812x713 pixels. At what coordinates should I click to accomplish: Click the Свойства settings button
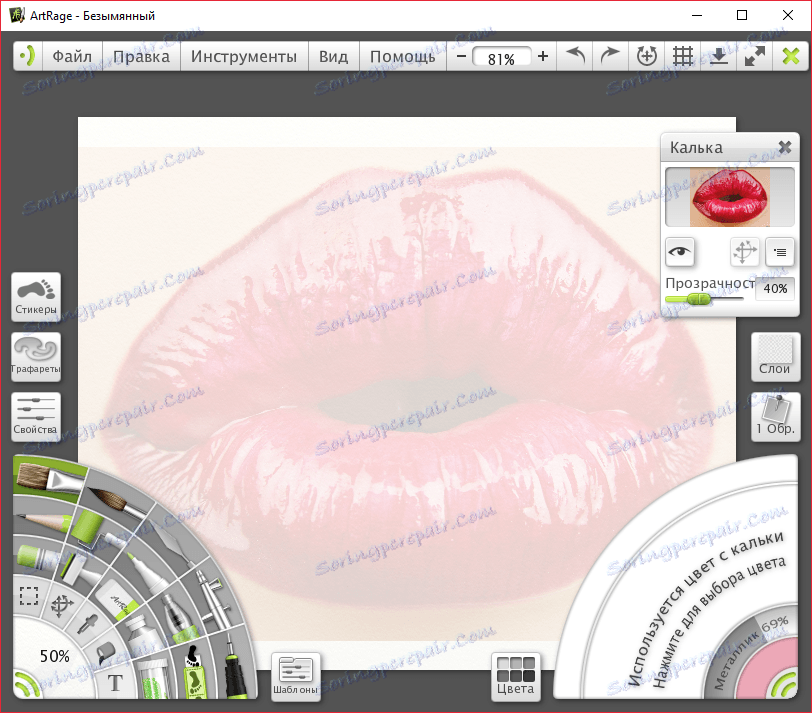[36, 416]
